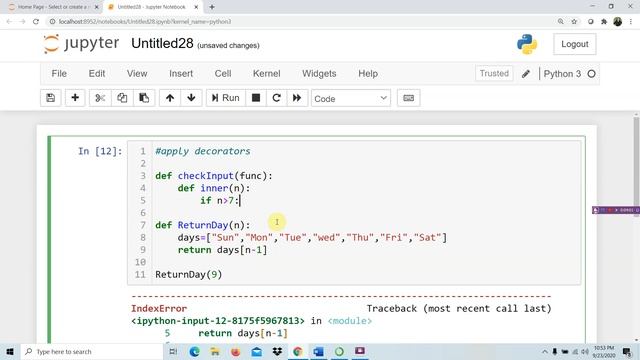Insert a cell below with the plus icon
This screenshot has height=360, width=640.
click(x=75, y=98)
